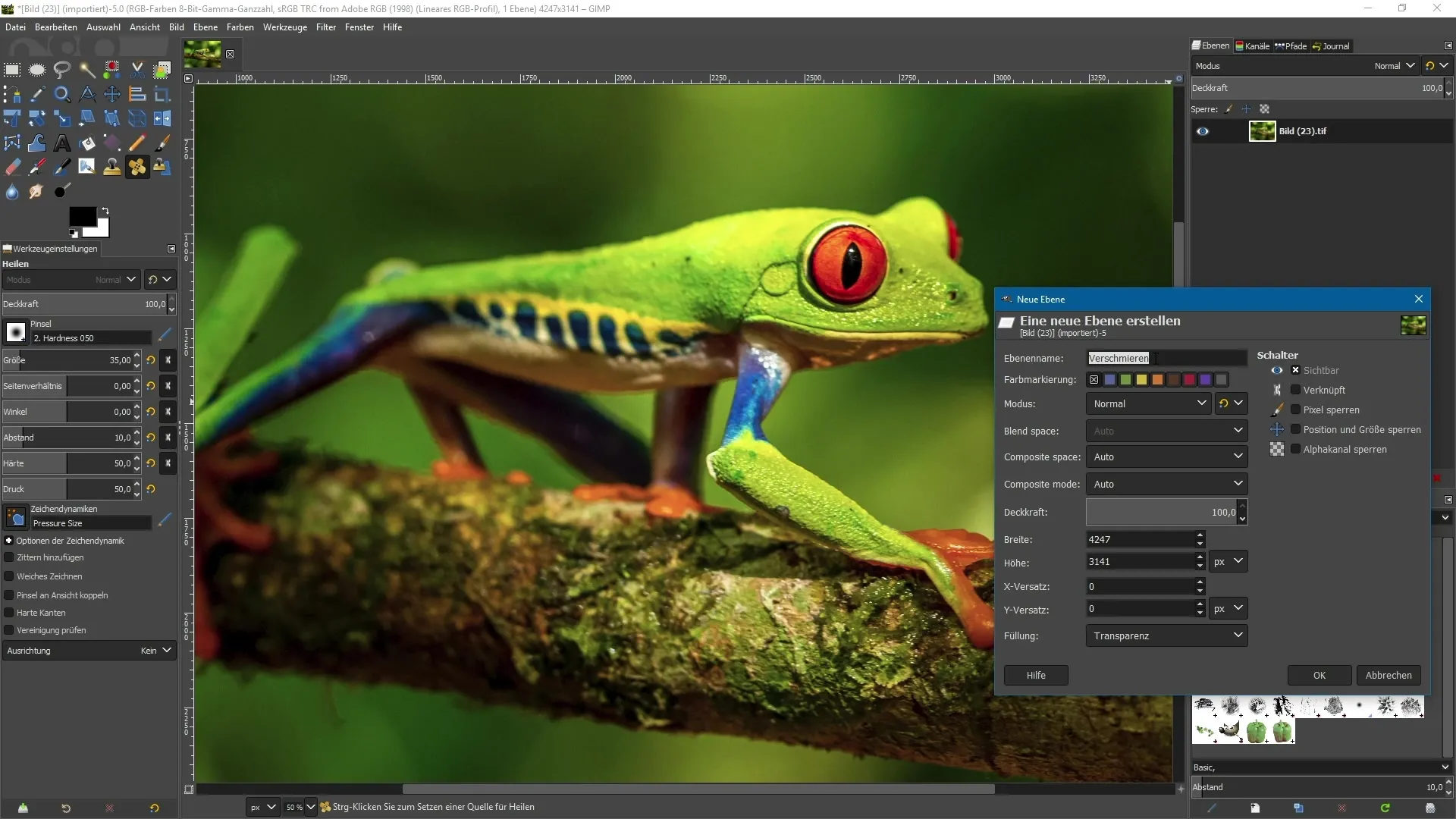1456x819 pixels.
Task: Open brush editor for Hardness 050
Action: (x=165, y=334)
